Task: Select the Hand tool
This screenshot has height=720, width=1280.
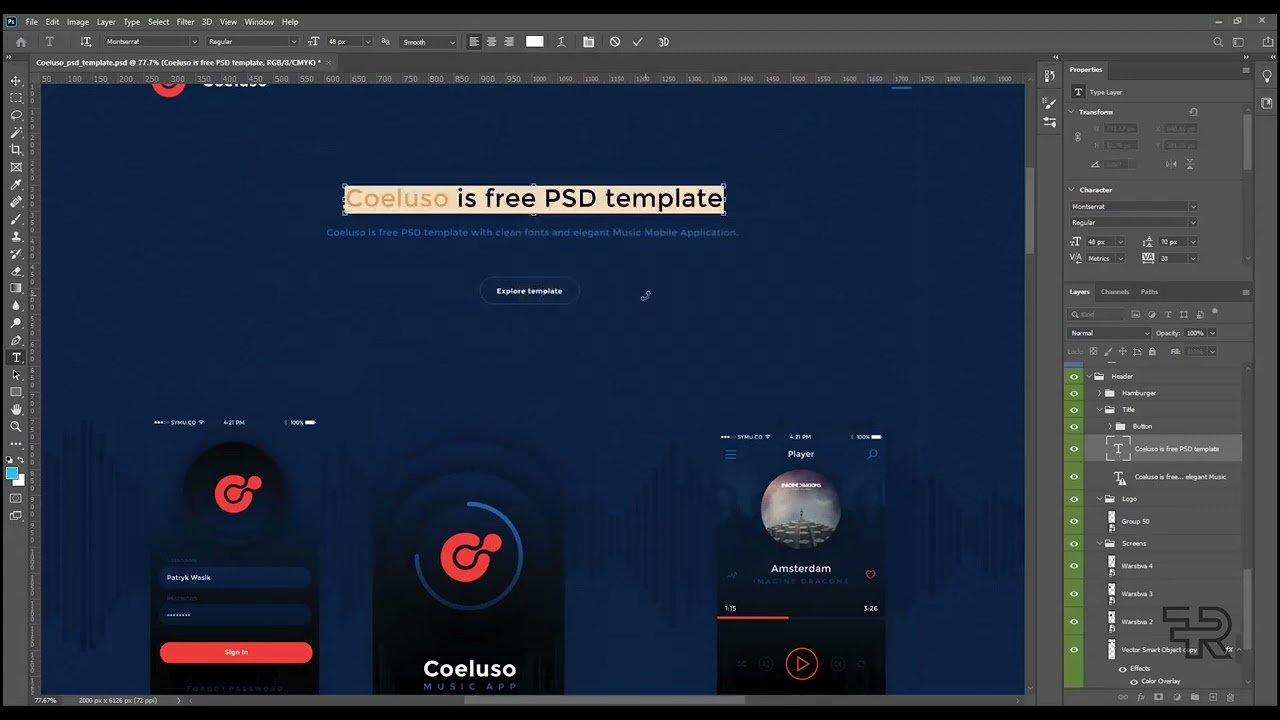Action: pyautogui.click(x=16, y=409)
